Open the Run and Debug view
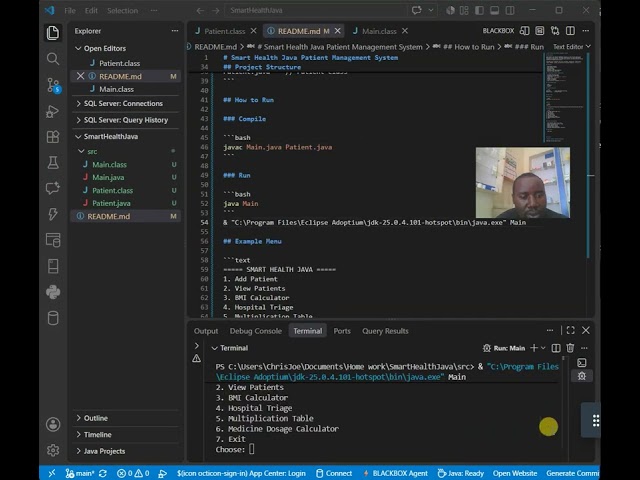Image resolution: width=640 pixels, height=480 pixels. (x=53, y=111)
